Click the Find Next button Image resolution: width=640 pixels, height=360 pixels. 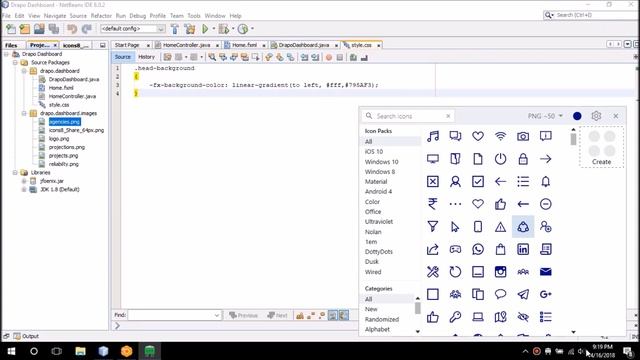(x=278, y=316)
